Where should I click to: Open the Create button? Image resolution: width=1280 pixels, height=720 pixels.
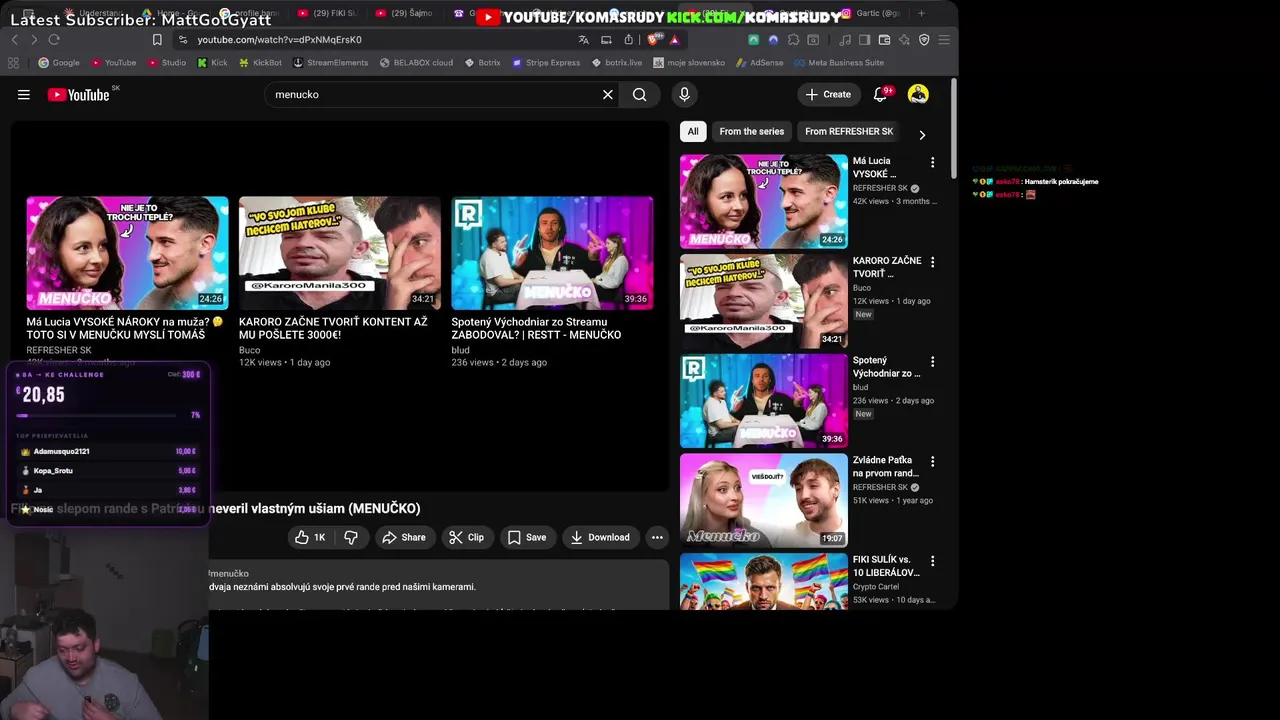828,95
